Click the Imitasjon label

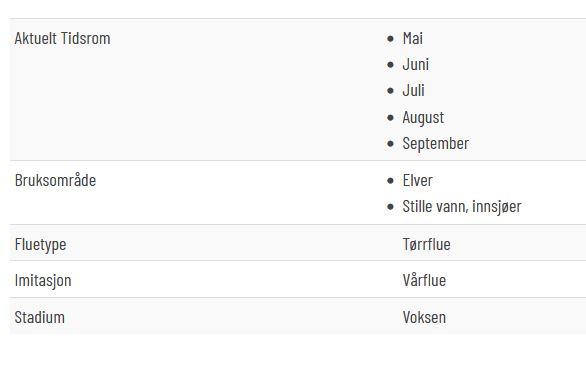click(x=43, y=280)
